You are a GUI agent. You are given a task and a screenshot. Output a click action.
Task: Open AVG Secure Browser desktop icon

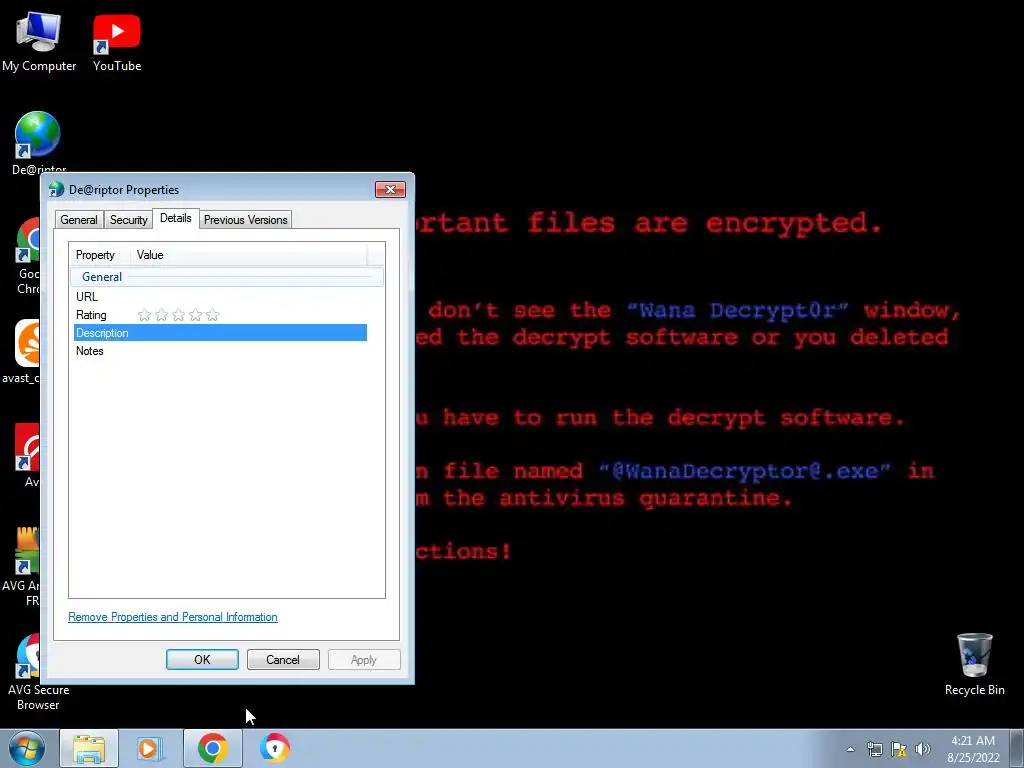(x=38, y=671)
